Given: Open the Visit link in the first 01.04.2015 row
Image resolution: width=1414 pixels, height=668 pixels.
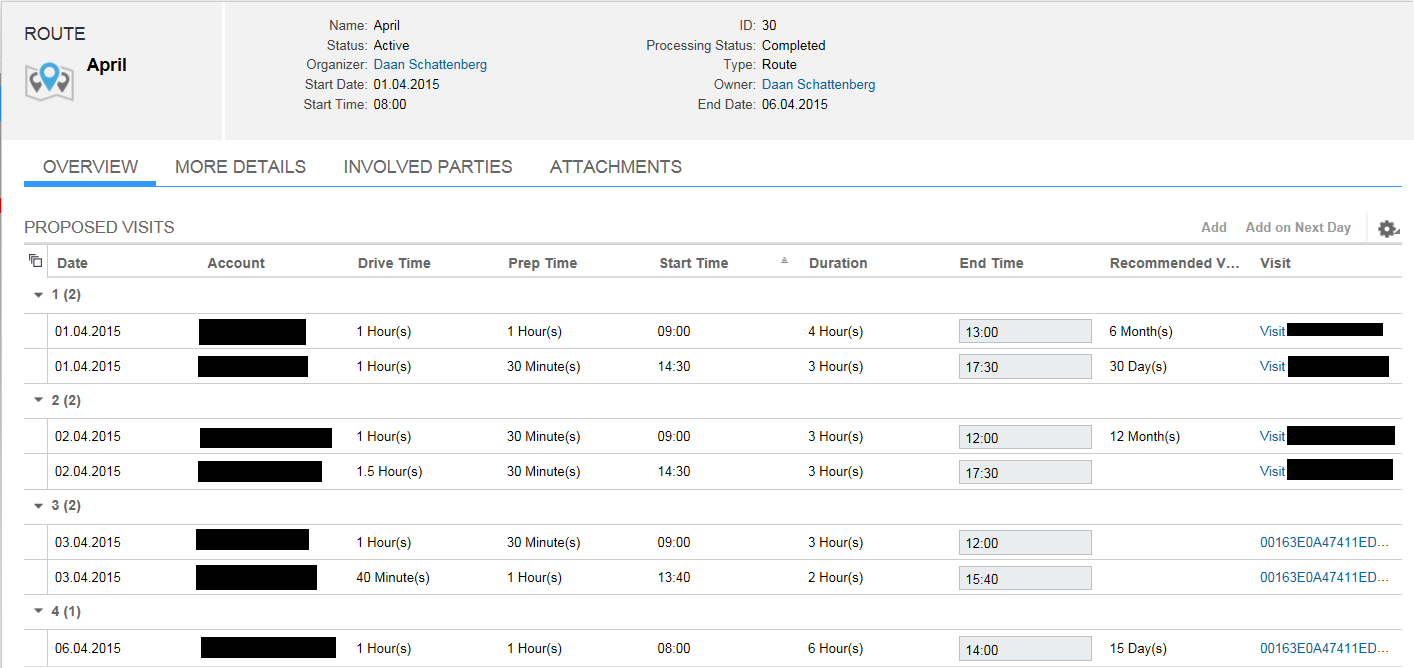Looking at the screenshot, I should pos(1271,330).
